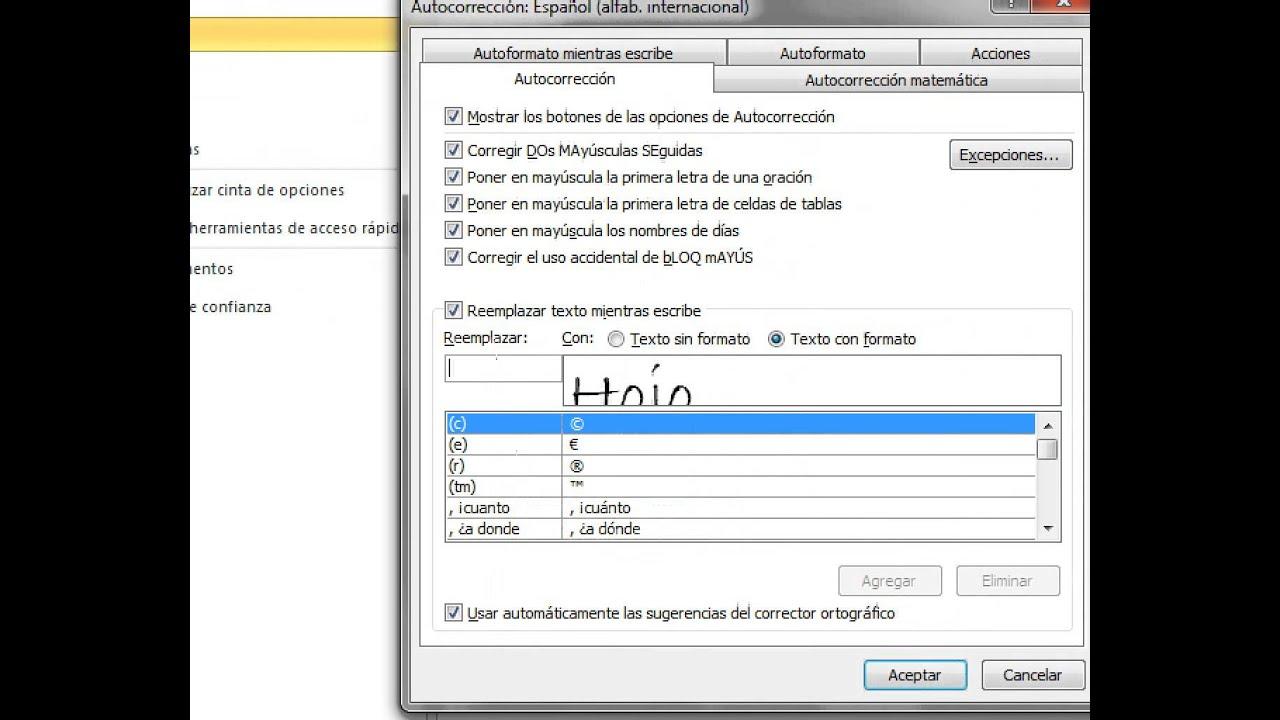Open the Autoformato mientras escribe tab
The height and width of the screenshot is (720, 1280).
point(573,53)
